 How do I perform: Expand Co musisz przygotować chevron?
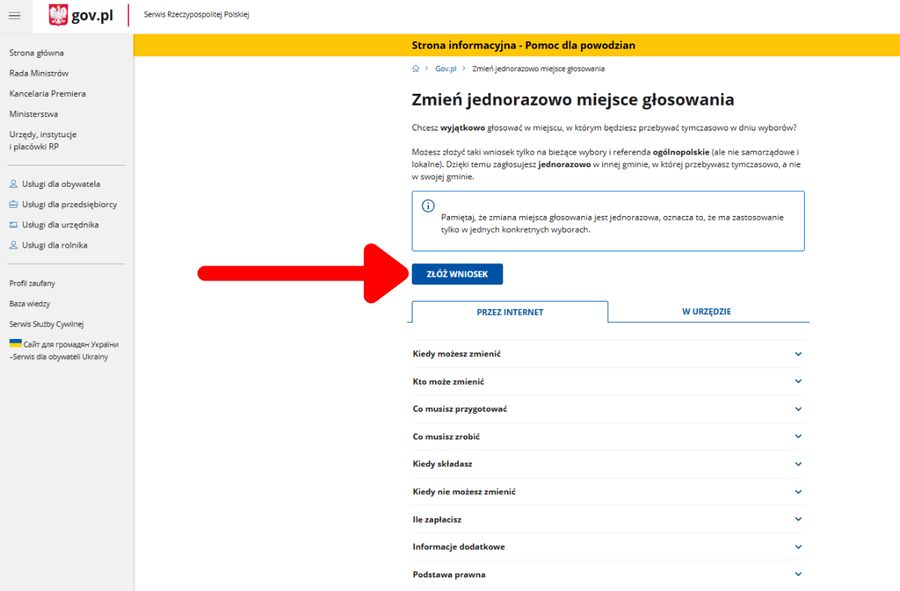click(798, 409)
